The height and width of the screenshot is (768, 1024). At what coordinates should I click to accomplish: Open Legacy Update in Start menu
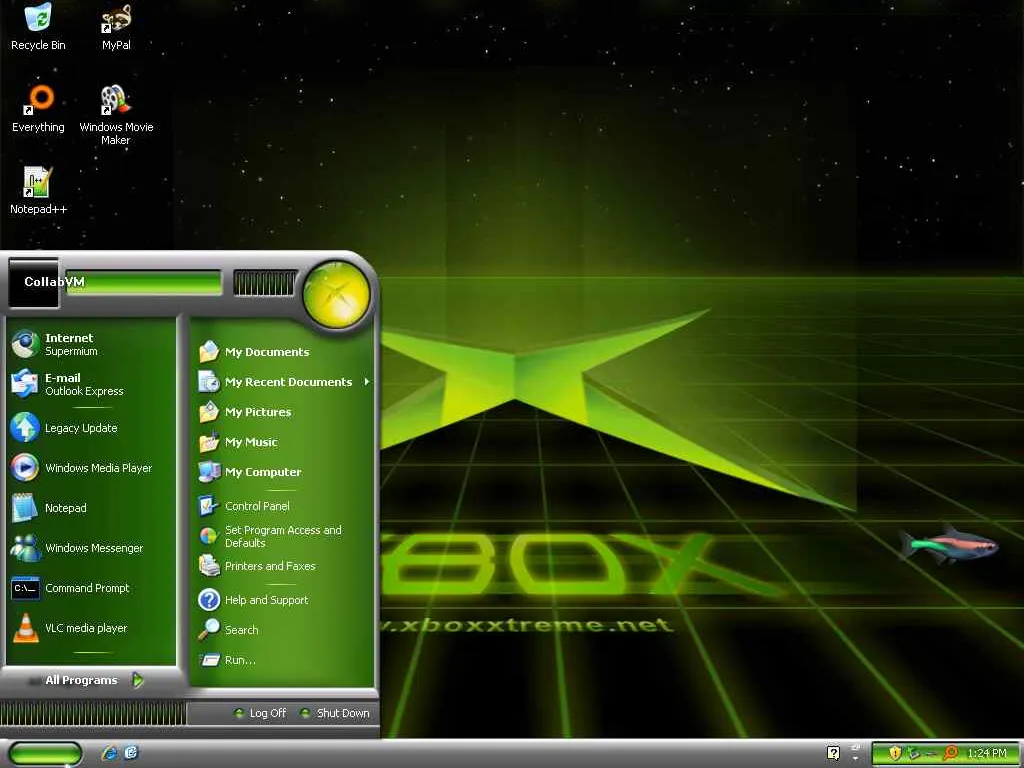91,428
